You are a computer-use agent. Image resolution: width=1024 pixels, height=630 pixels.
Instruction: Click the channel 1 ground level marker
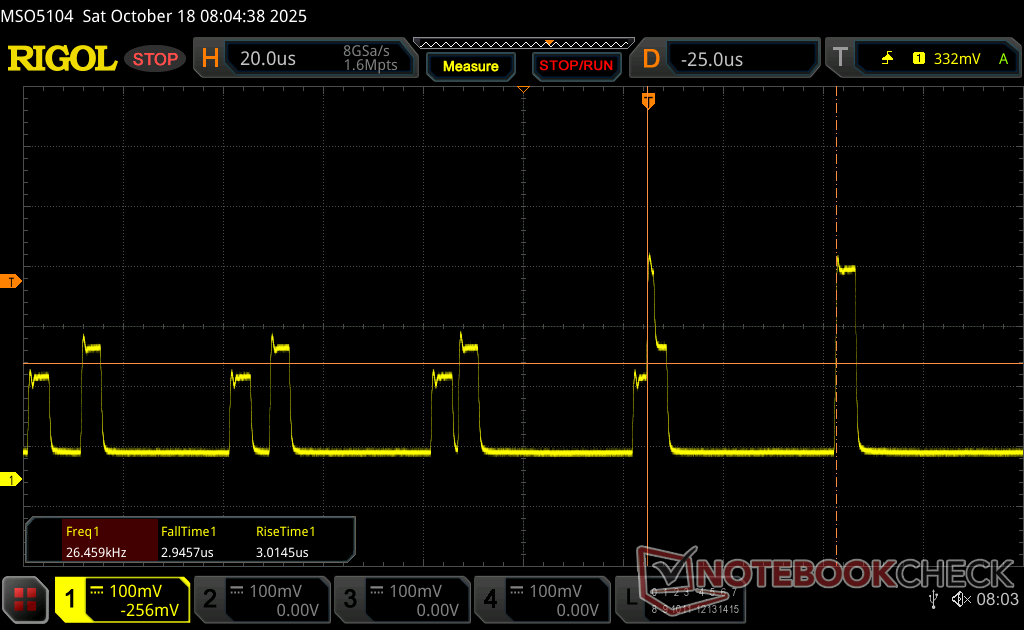[x=12, y=480]
